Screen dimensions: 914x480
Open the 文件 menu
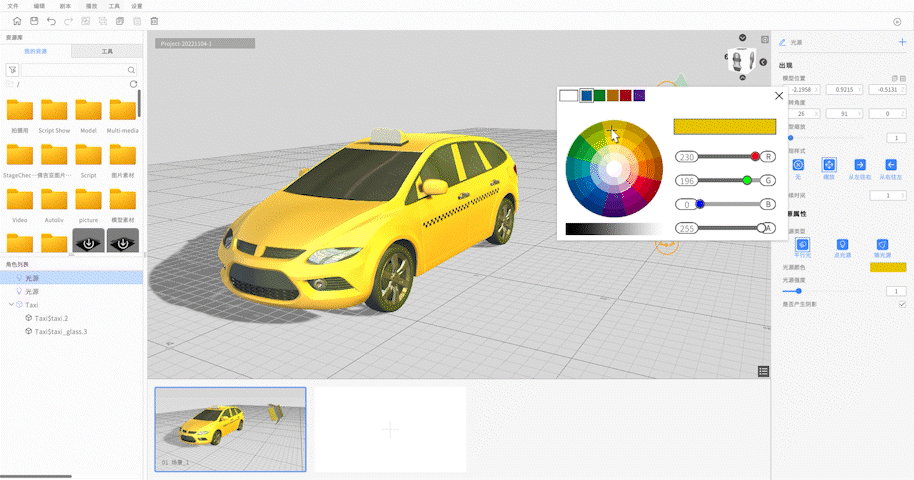13,5
